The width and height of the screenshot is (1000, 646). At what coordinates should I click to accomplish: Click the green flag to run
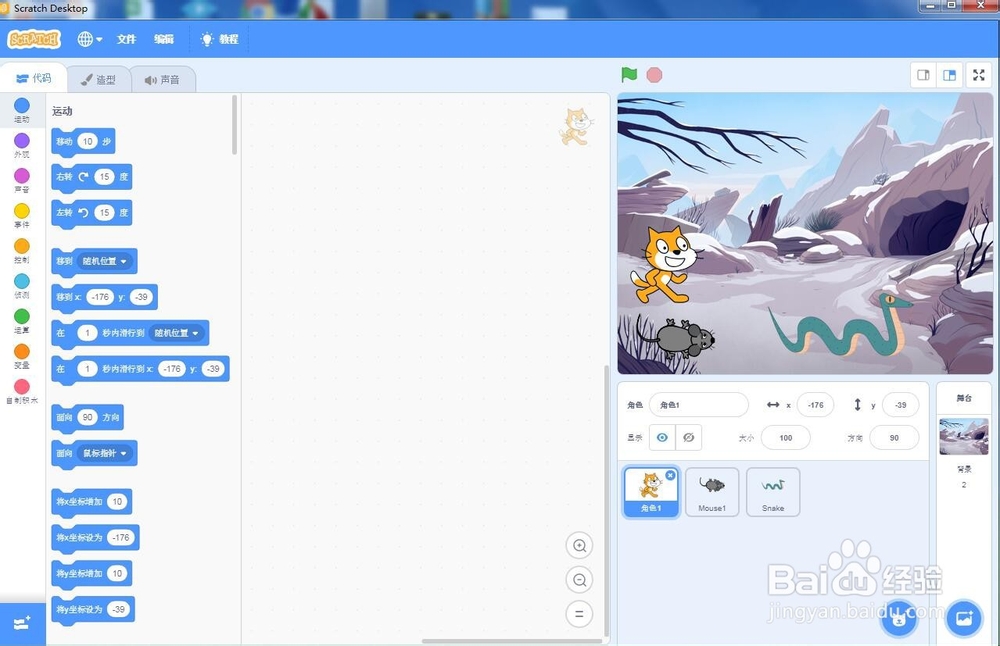coord(629,75)
